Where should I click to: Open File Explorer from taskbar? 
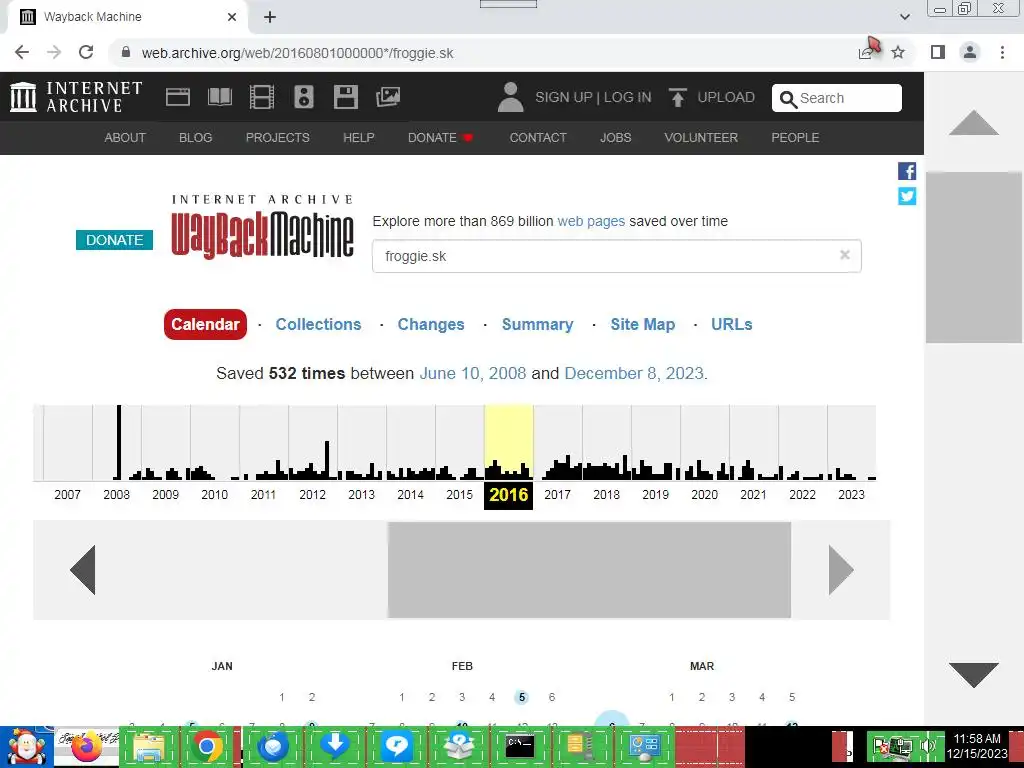coord(148,747)
